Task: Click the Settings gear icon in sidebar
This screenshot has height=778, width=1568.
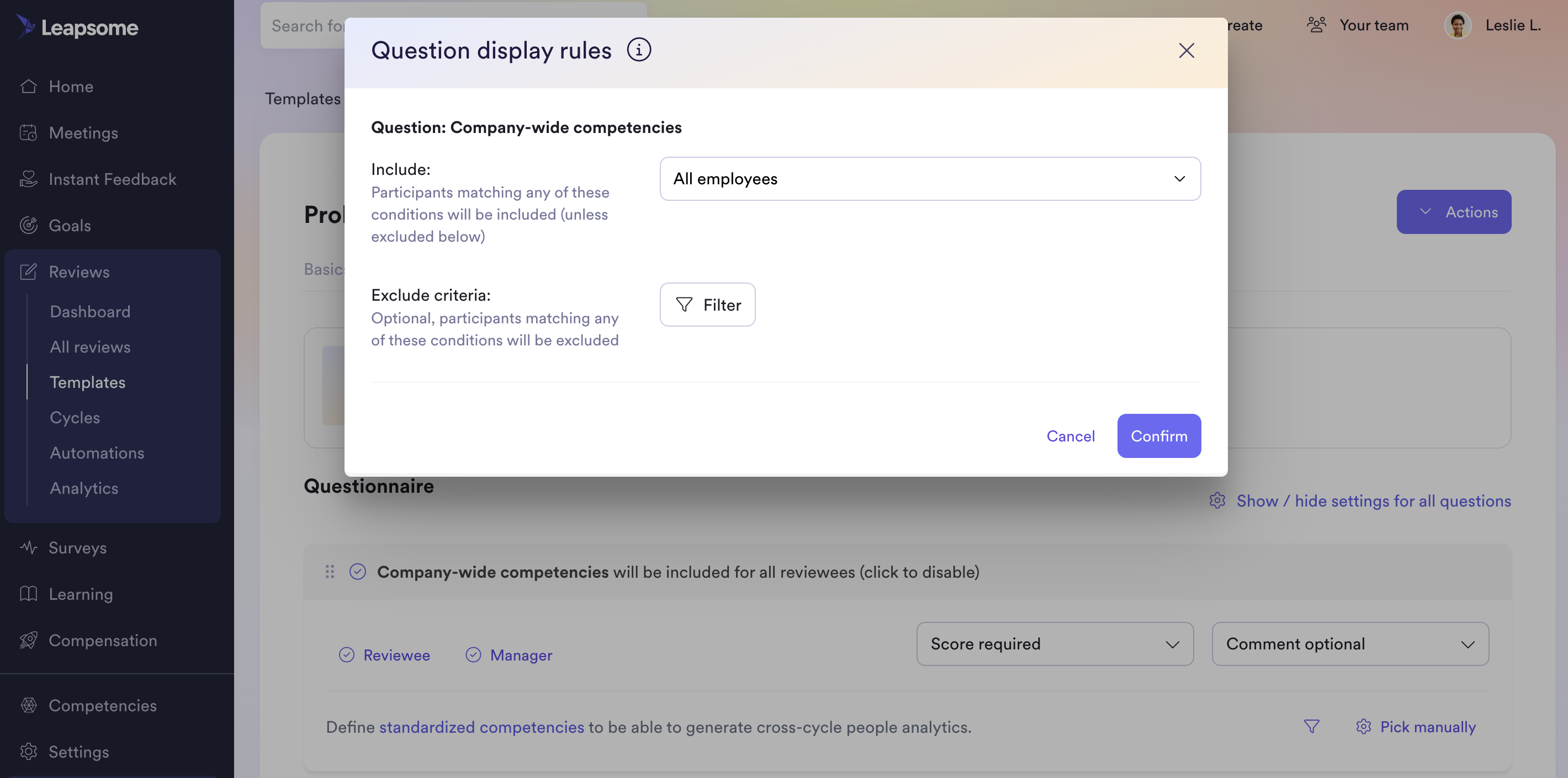Action: tap(29, 751)
